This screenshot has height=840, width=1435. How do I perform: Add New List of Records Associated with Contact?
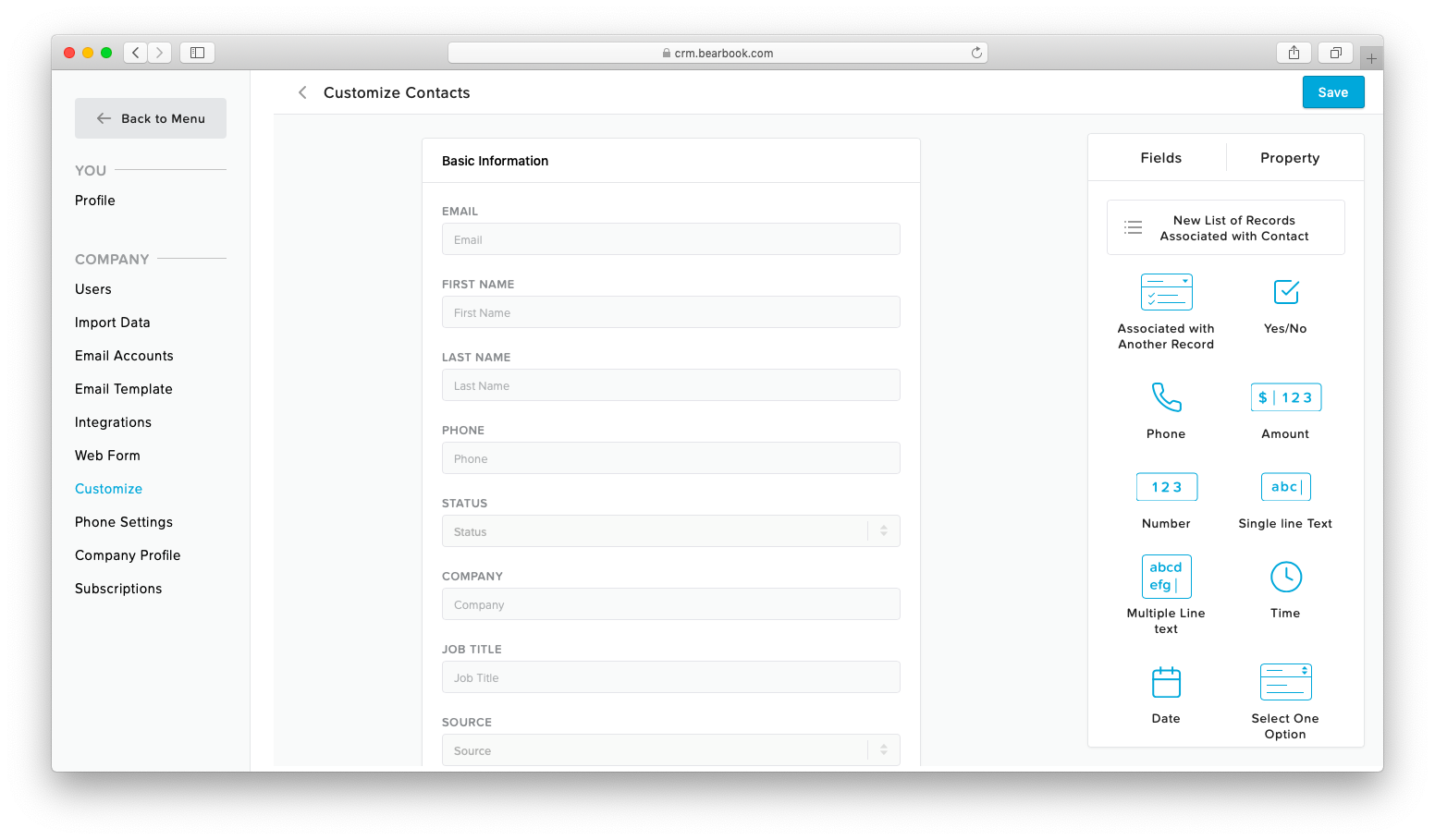[x=1226, y=227]
